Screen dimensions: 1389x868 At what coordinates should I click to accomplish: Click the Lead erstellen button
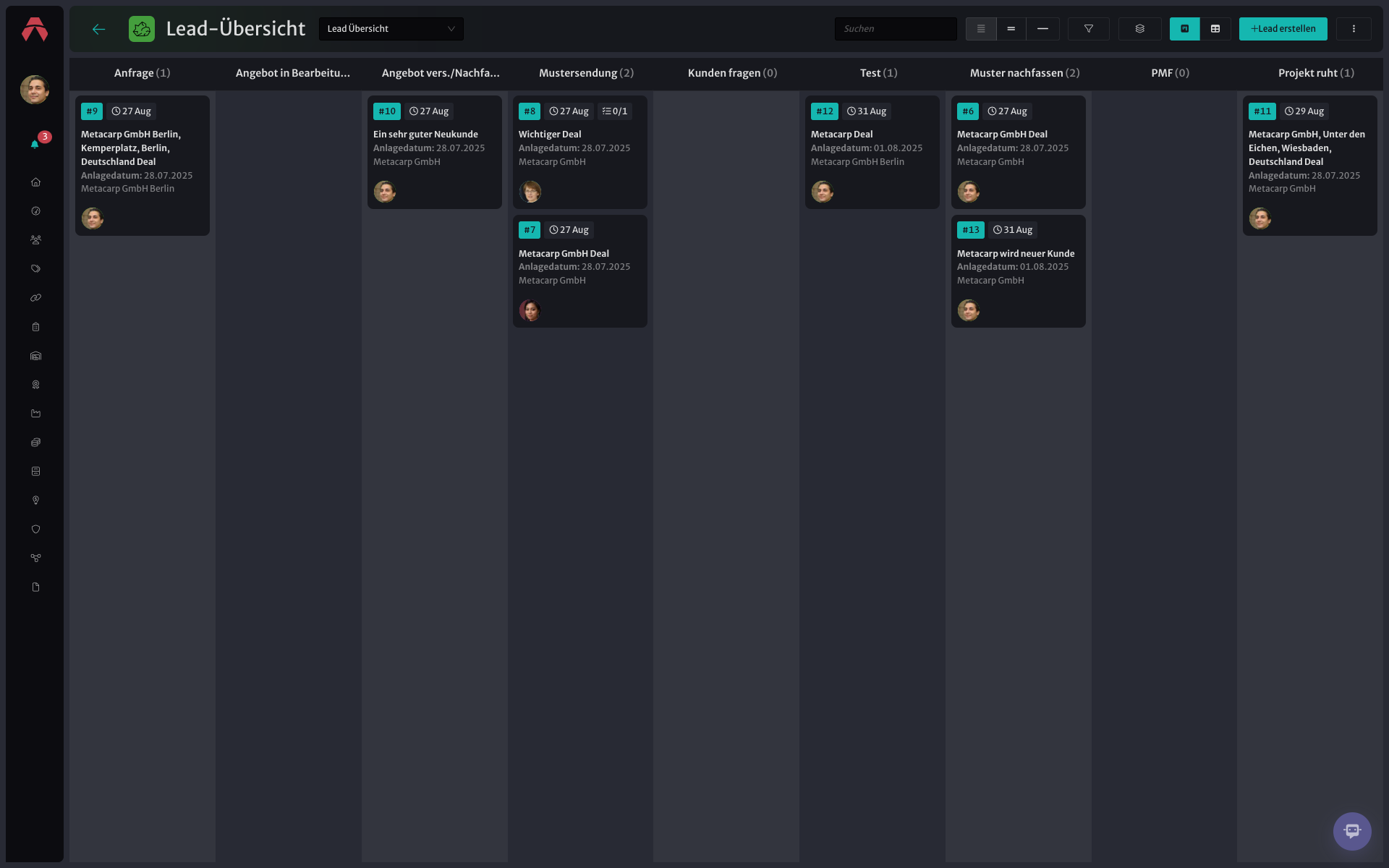(x=1283, y=29)
